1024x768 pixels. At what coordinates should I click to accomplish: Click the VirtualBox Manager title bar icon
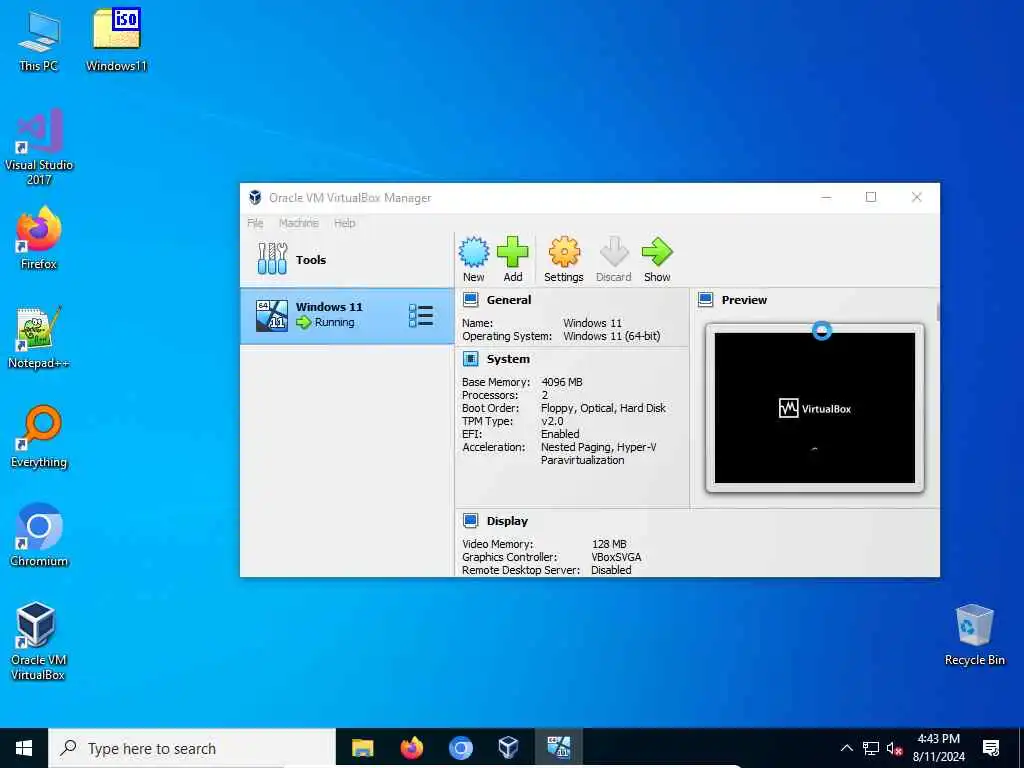click(255, 197)
